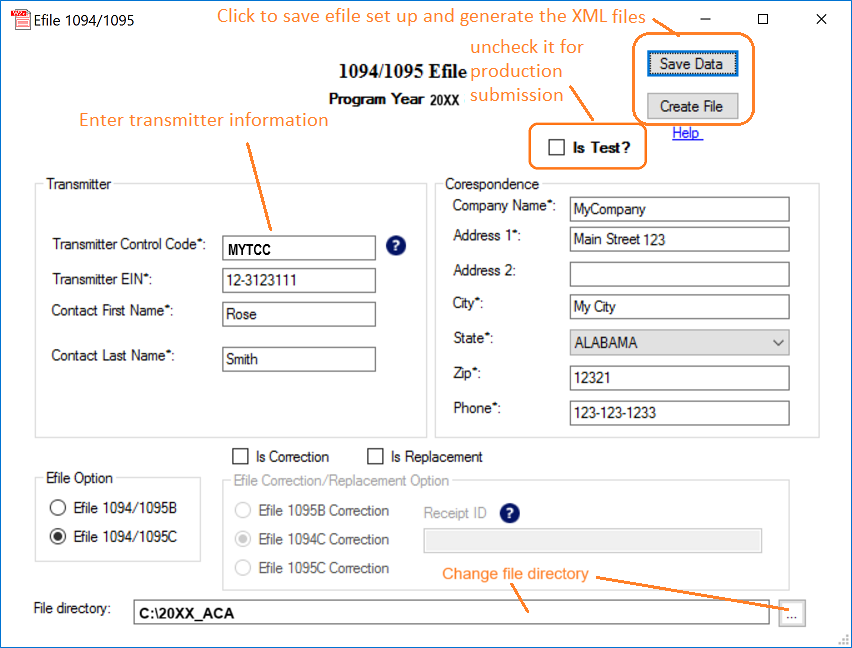Click the browse button for file directory
This screenshot has height=648, width=852.
tap(791, 614)
